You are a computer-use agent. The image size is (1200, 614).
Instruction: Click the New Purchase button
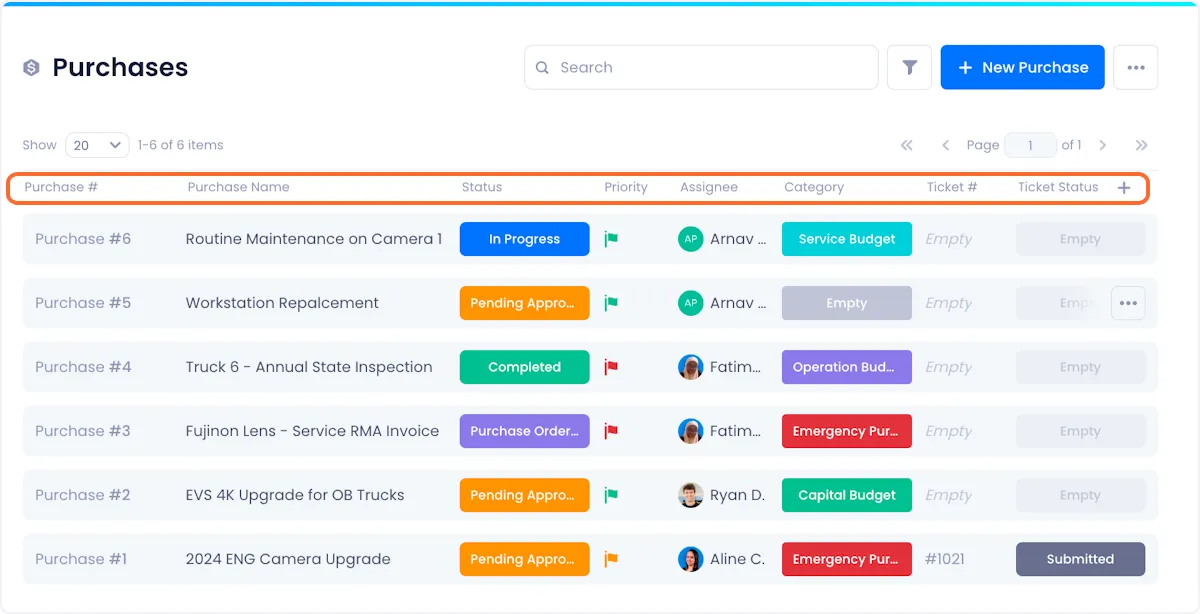1022,67
